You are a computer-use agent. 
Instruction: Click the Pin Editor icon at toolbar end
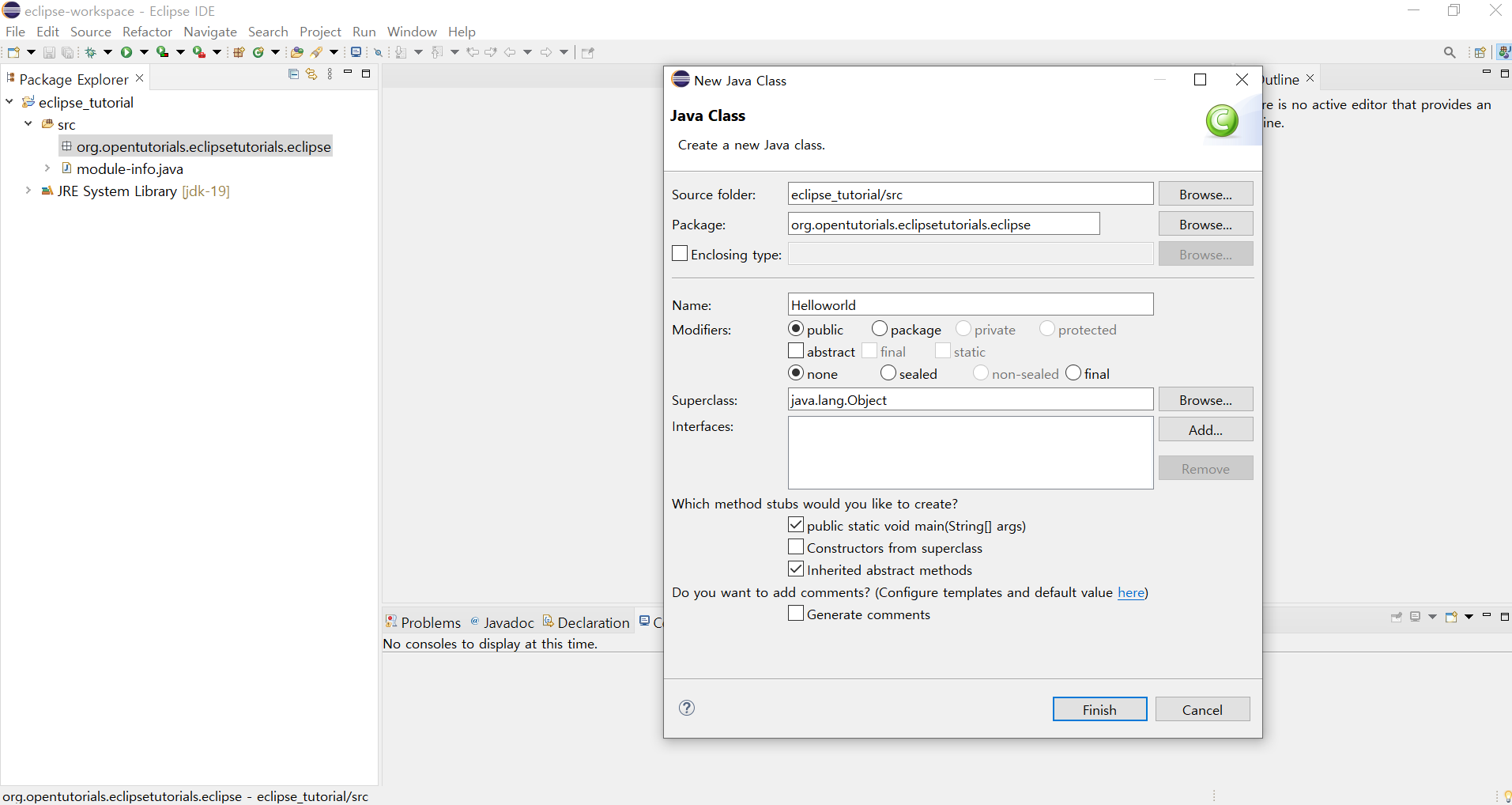click(x=587, y=52)
